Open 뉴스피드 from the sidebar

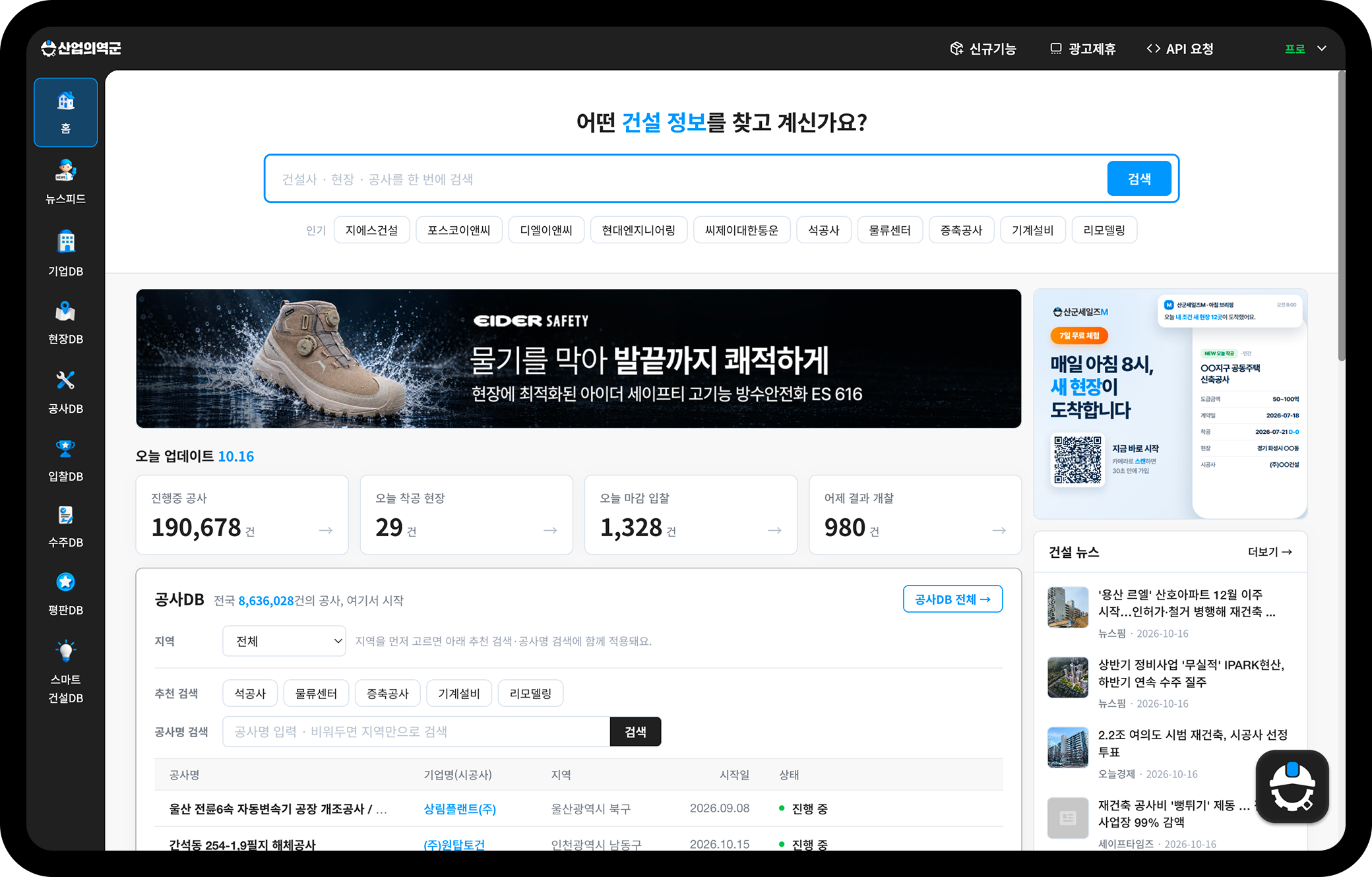pyautogui.click(x=65, y=182)
